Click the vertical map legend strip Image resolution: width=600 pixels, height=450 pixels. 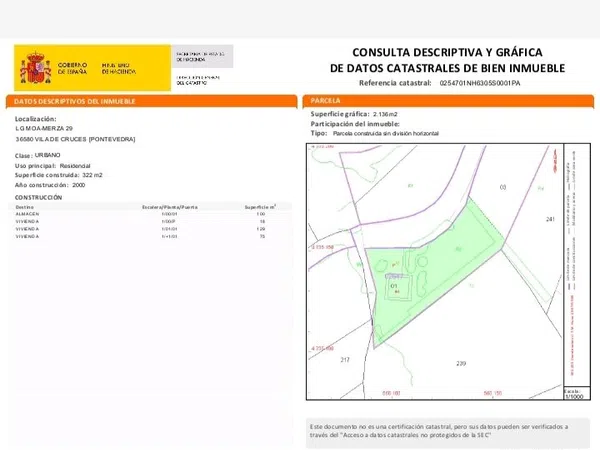pos(577,265)
